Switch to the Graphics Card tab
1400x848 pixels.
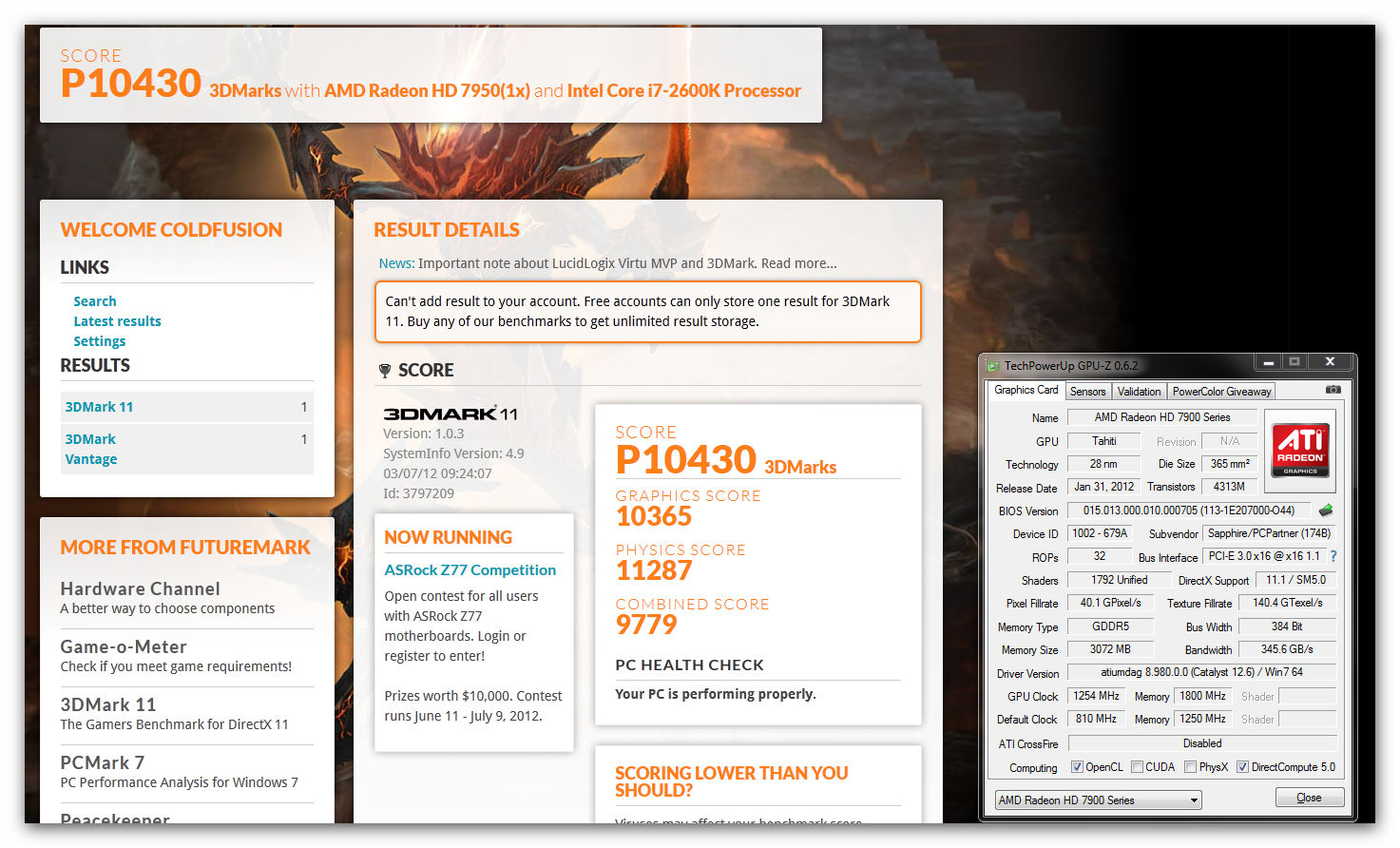click(1026, 390)
